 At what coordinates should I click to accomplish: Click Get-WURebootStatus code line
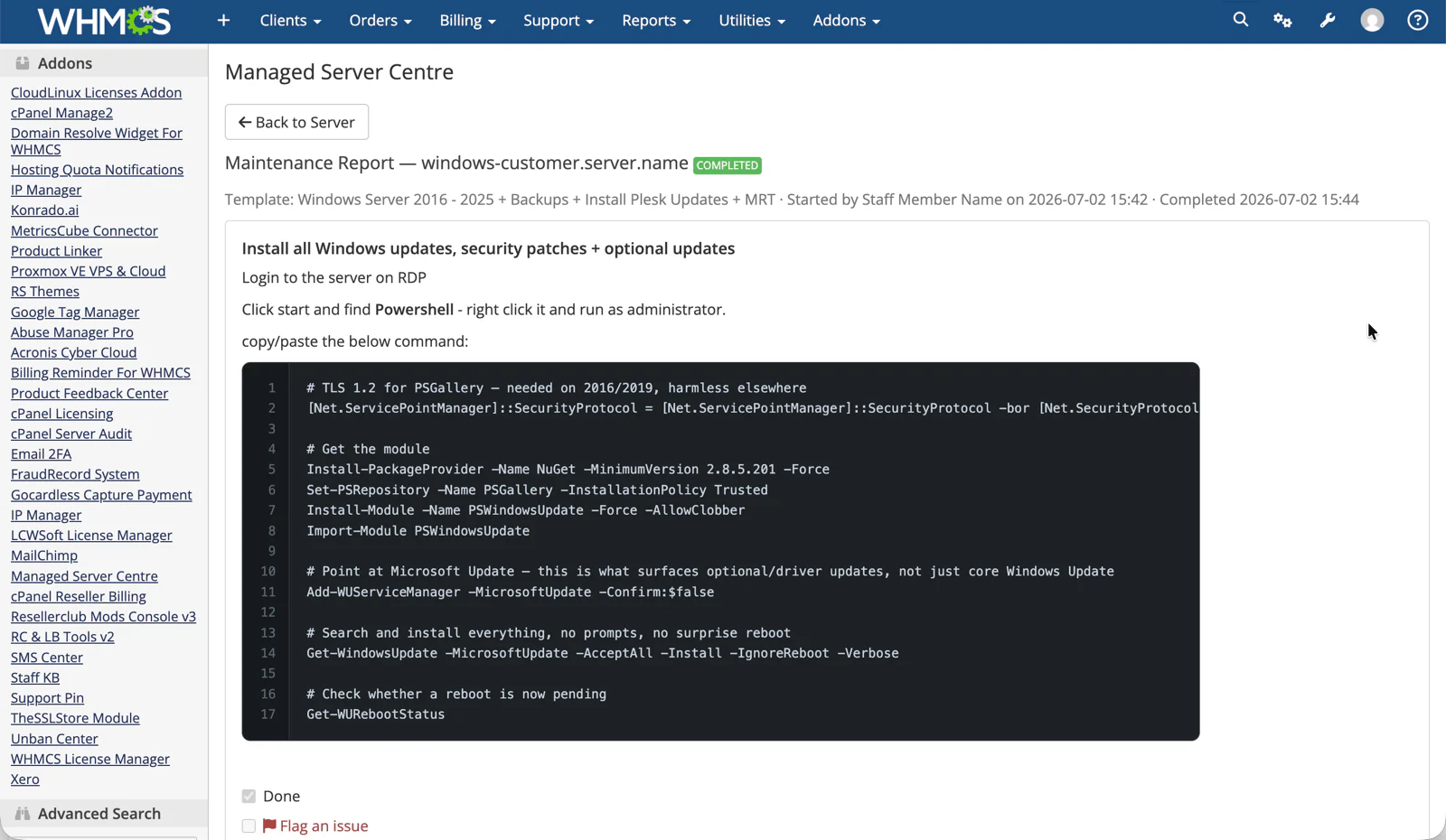(376, 714)
